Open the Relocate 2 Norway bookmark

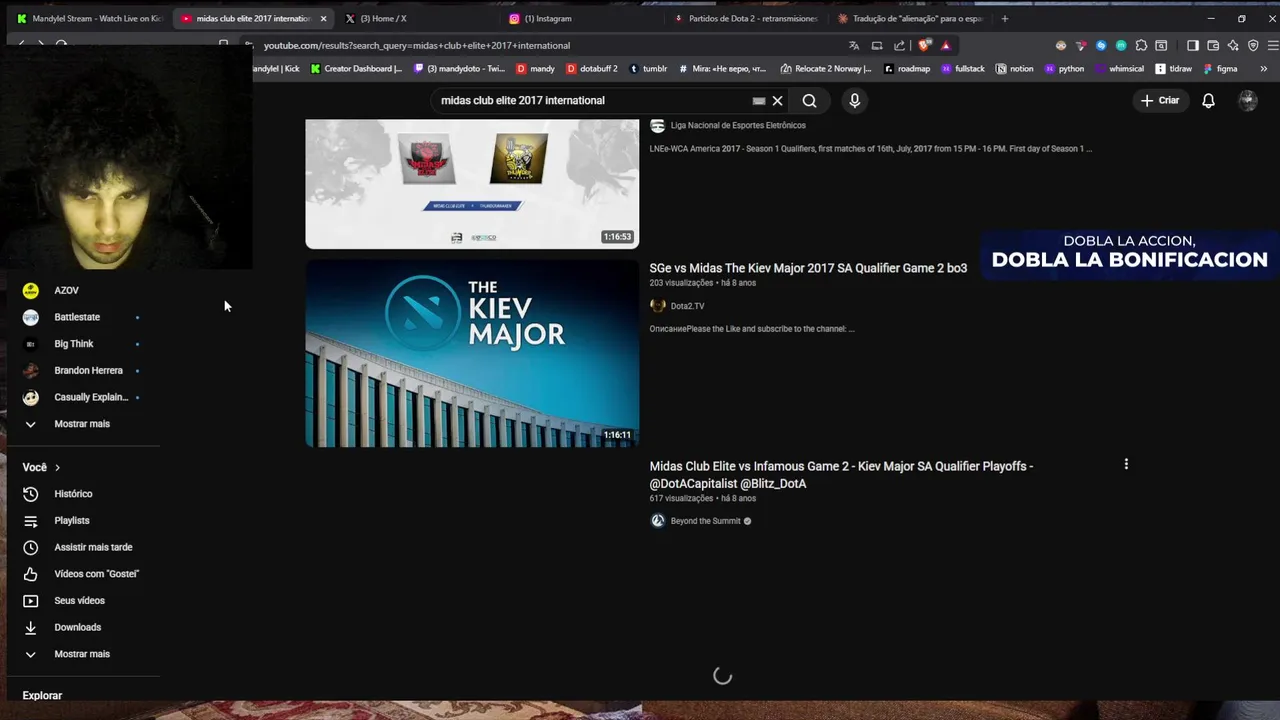(825, 69)
